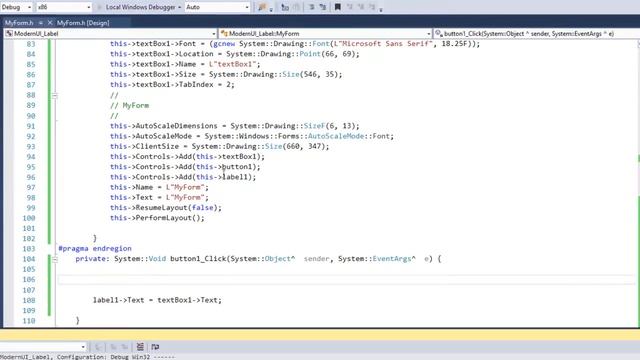Click the step-into style toolbar icon
The width and height of the screenshot is (640, 360).
pyautogui.click(x=285, y=7)
